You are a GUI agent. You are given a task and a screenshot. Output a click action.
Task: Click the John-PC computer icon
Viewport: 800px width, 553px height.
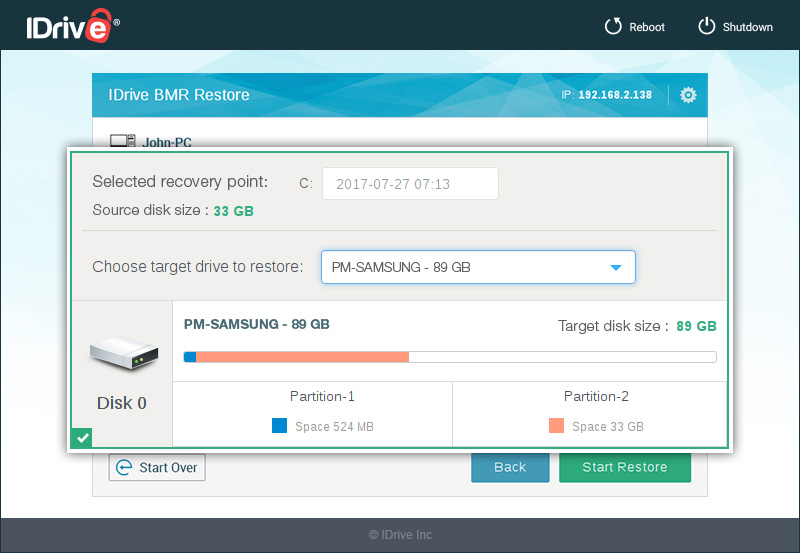point(122,142)
